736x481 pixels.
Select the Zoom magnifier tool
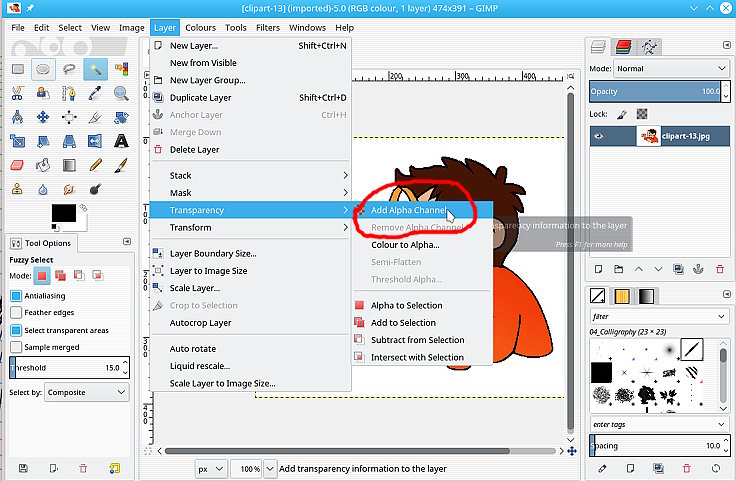pyautogui.click(x=122, y=93)
